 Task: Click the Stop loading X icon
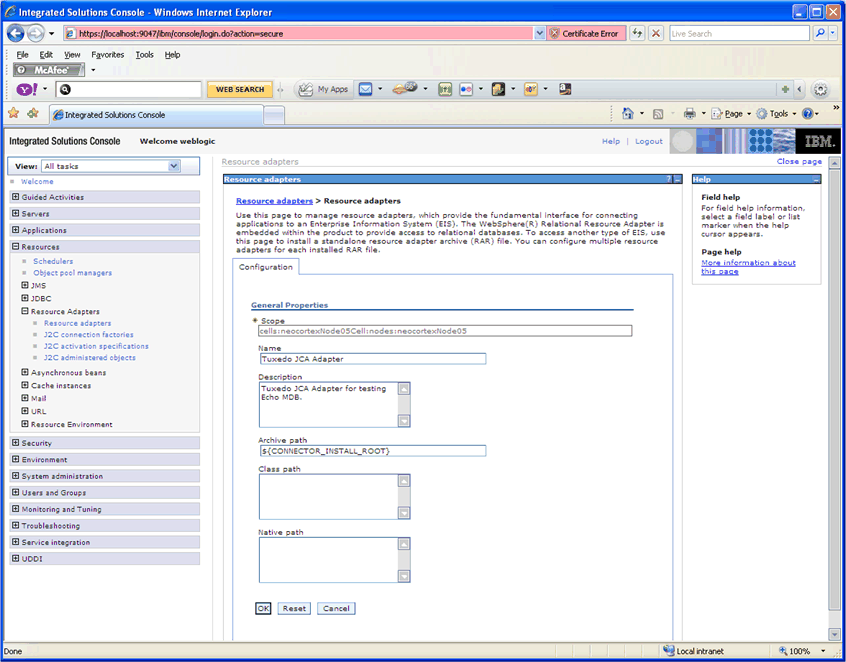pyautogui.click(x=656, y=33)
